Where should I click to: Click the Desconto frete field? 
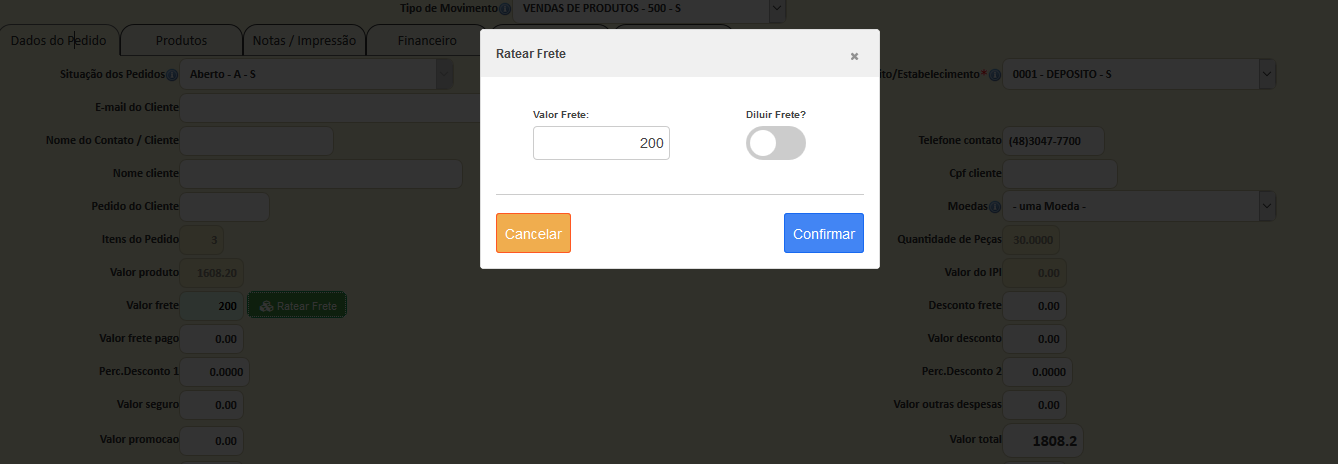click(1034, 306)
